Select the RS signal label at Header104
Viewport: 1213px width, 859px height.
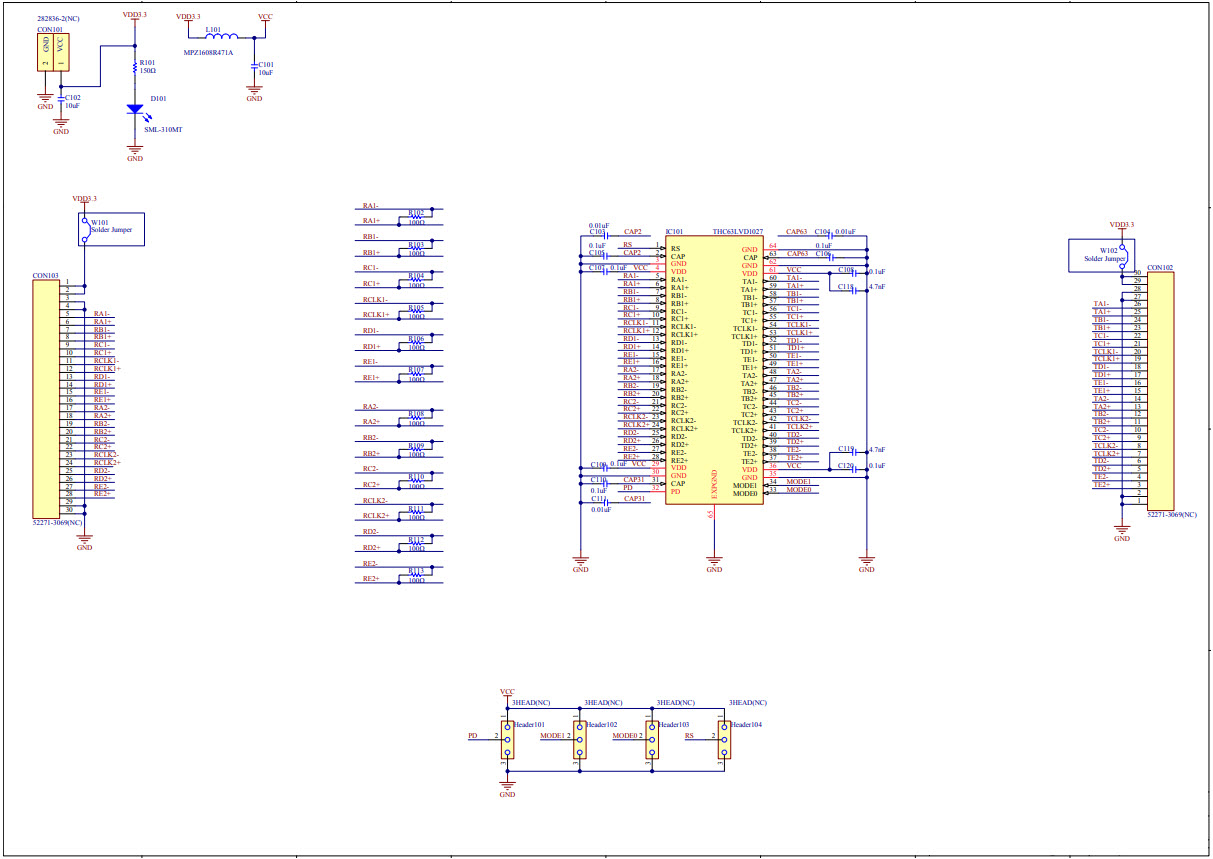pyautogui.click(x=688, y=735)
